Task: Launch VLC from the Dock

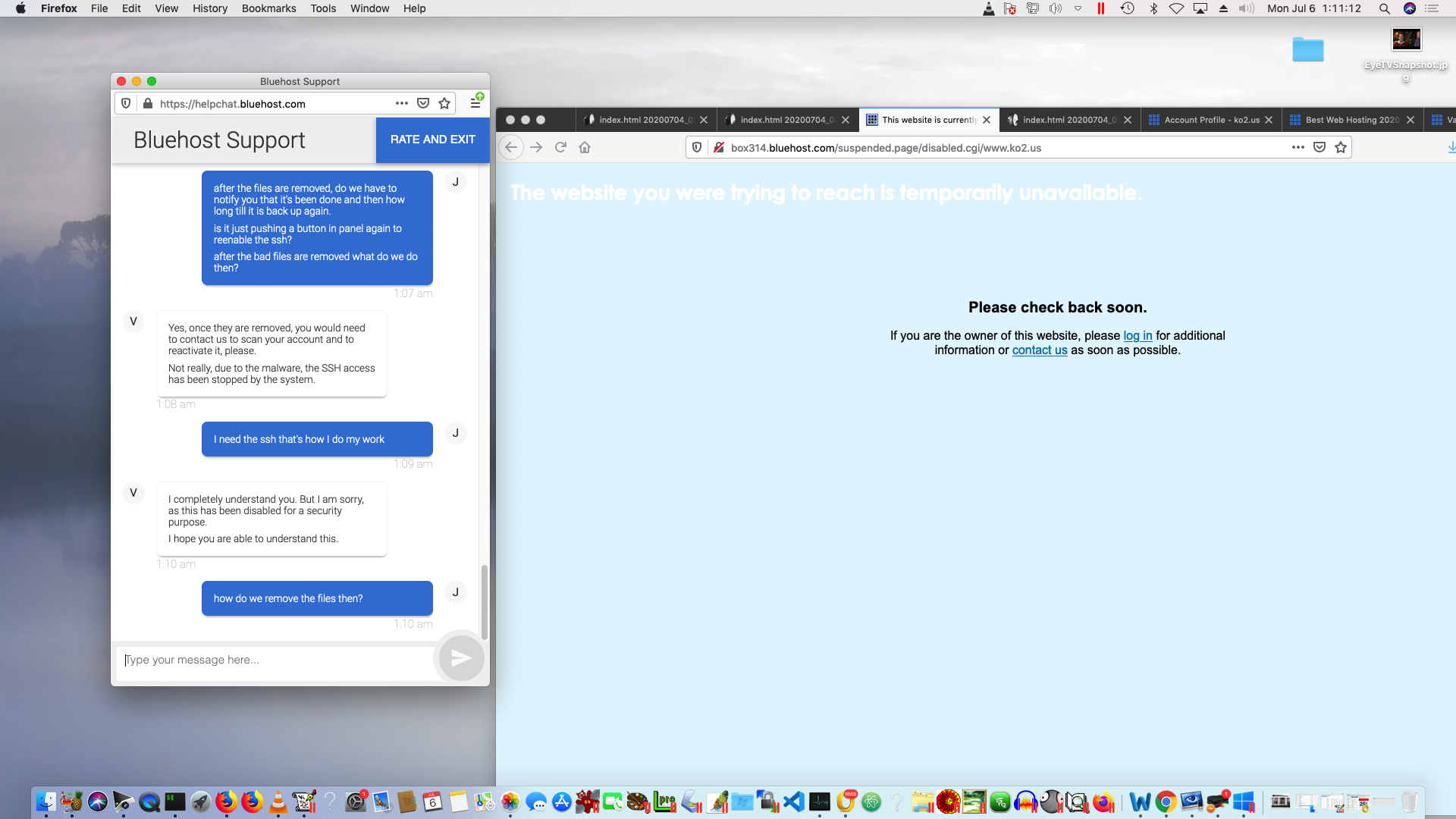Action: (278, 802)
